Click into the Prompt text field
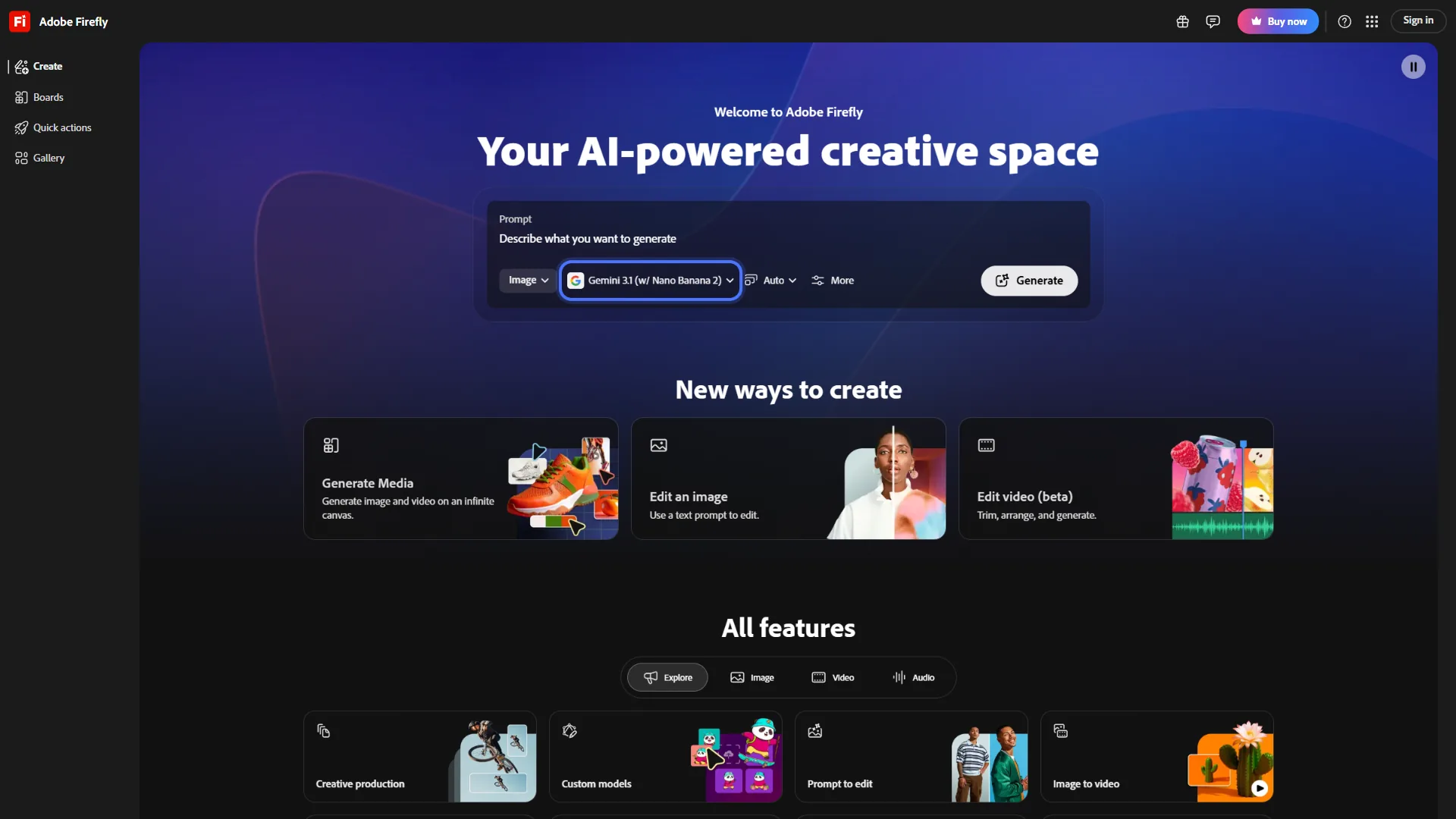1456x819 pixels. pos(788,239)
